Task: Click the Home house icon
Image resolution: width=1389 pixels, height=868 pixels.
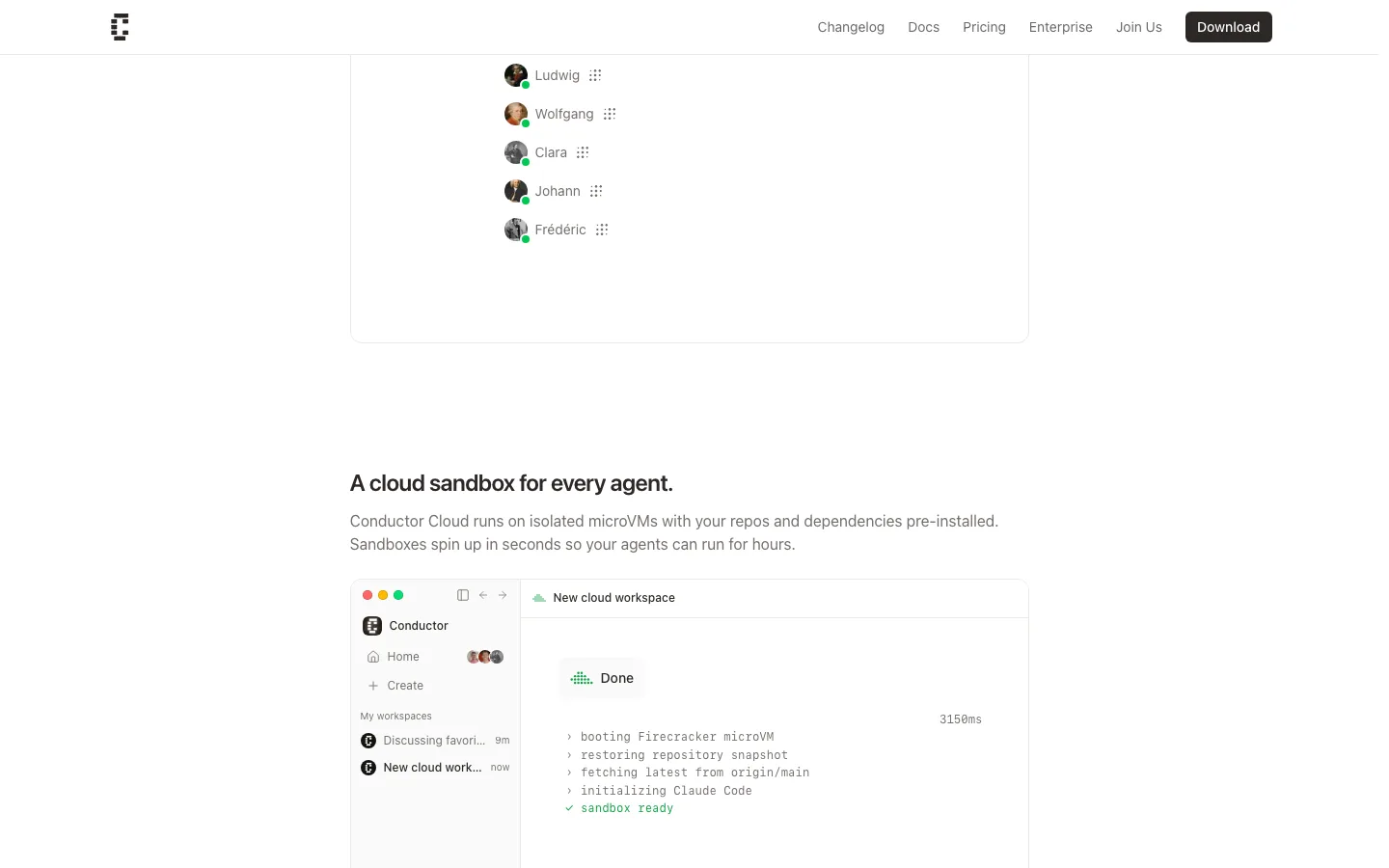Action: (373, 657)
